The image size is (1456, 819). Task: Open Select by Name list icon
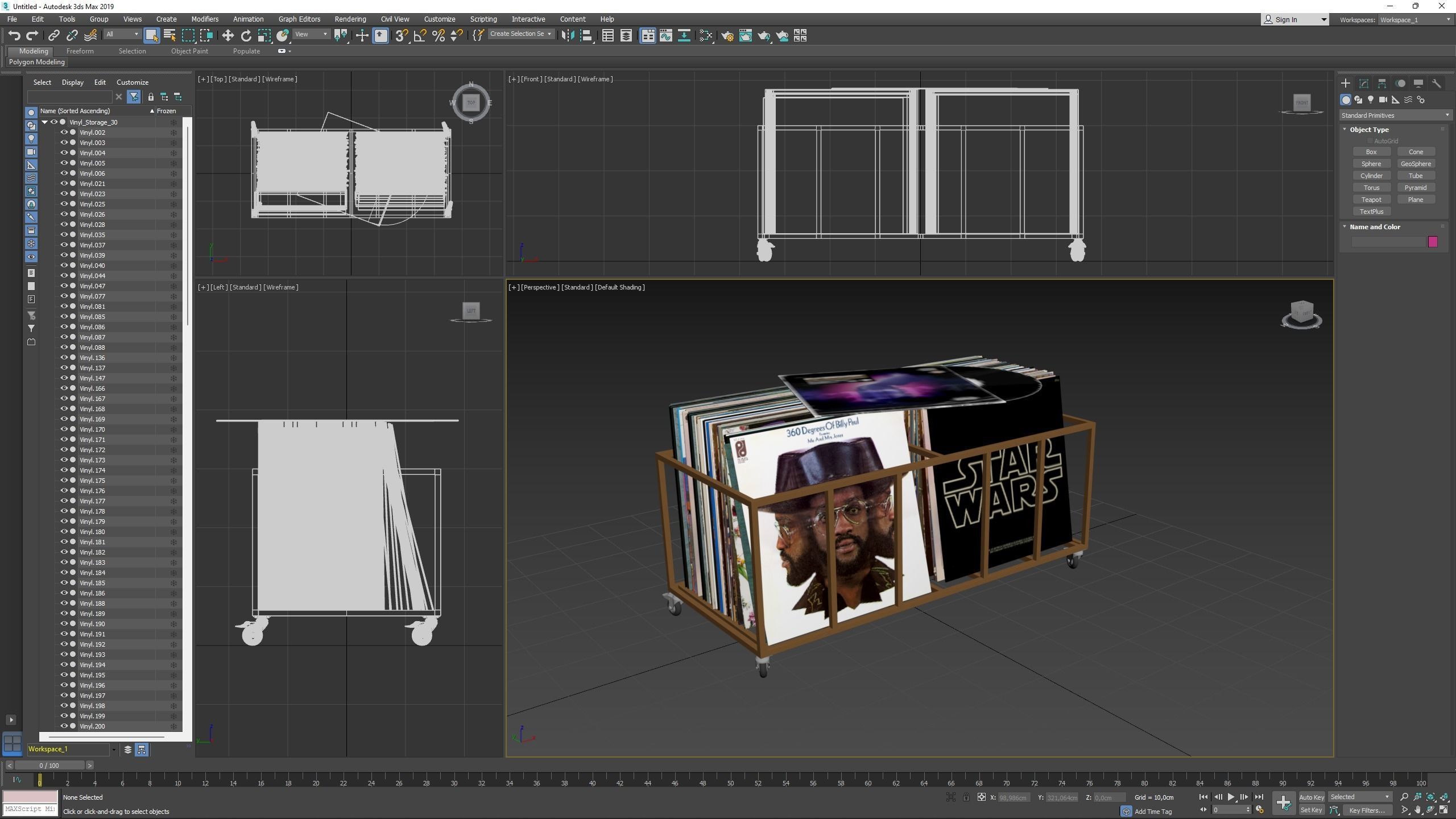tap(169, 36)
